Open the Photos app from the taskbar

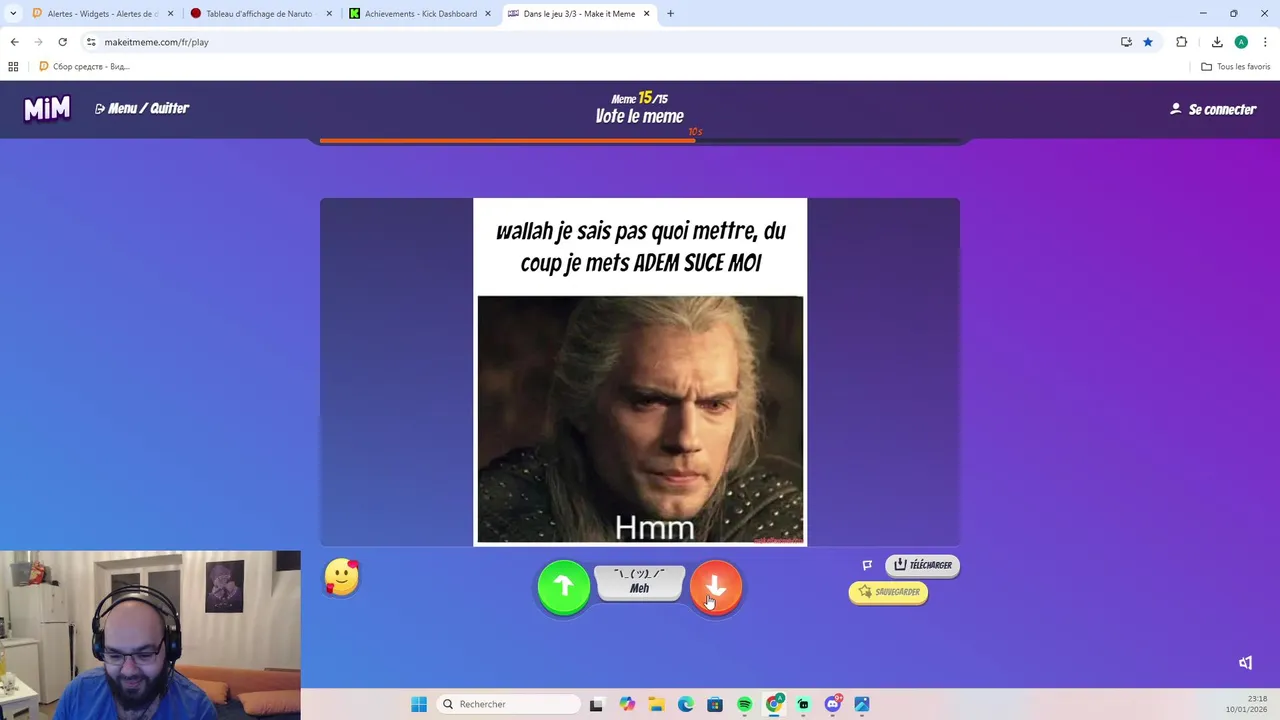tap(862, 704)
